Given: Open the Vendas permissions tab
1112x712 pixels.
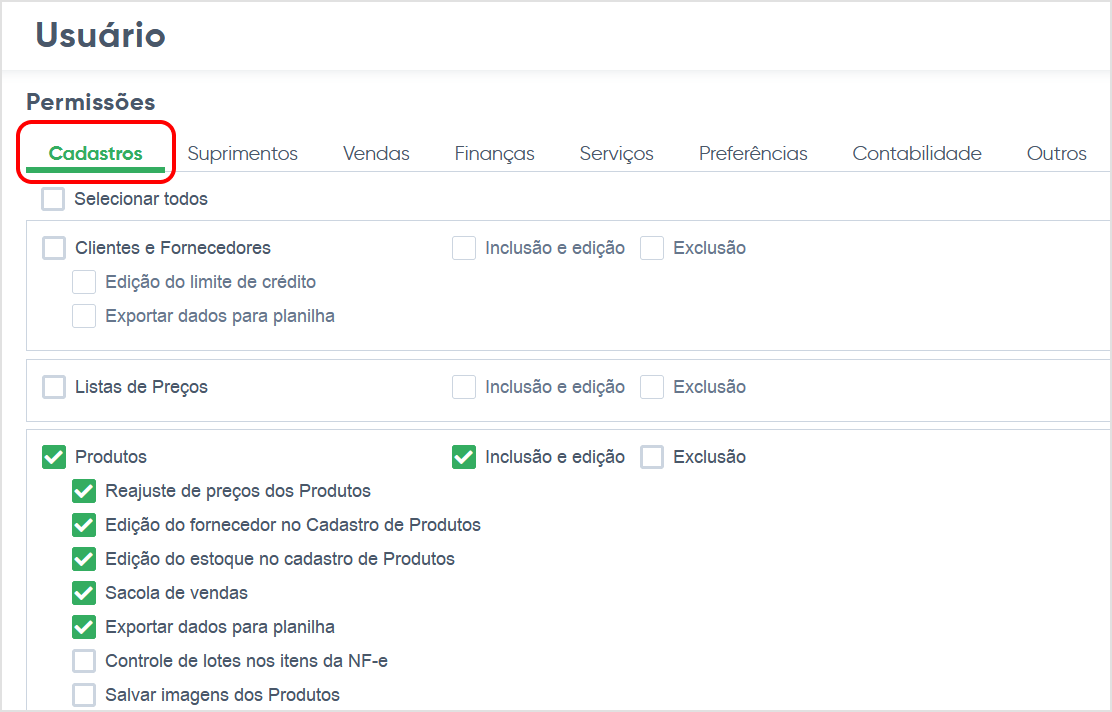Looking at the screenshot, I should (x=376, y=153).
